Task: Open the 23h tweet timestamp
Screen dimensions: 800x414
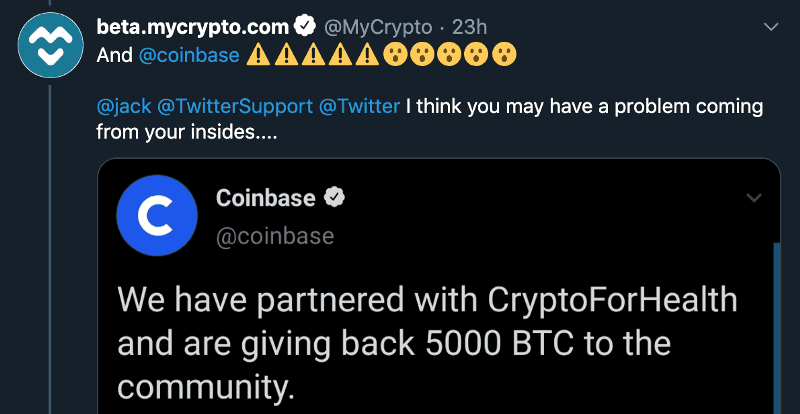Action: point(470,27)
